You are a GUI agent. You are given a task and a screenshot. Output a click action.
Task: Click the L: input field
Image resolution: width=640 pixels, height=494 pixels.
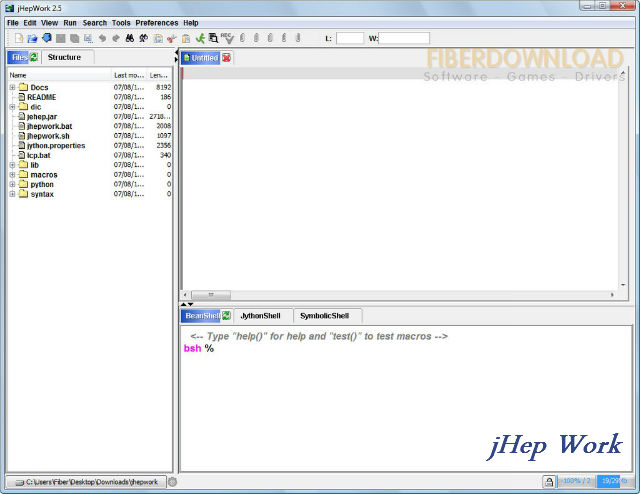point(350,38)
